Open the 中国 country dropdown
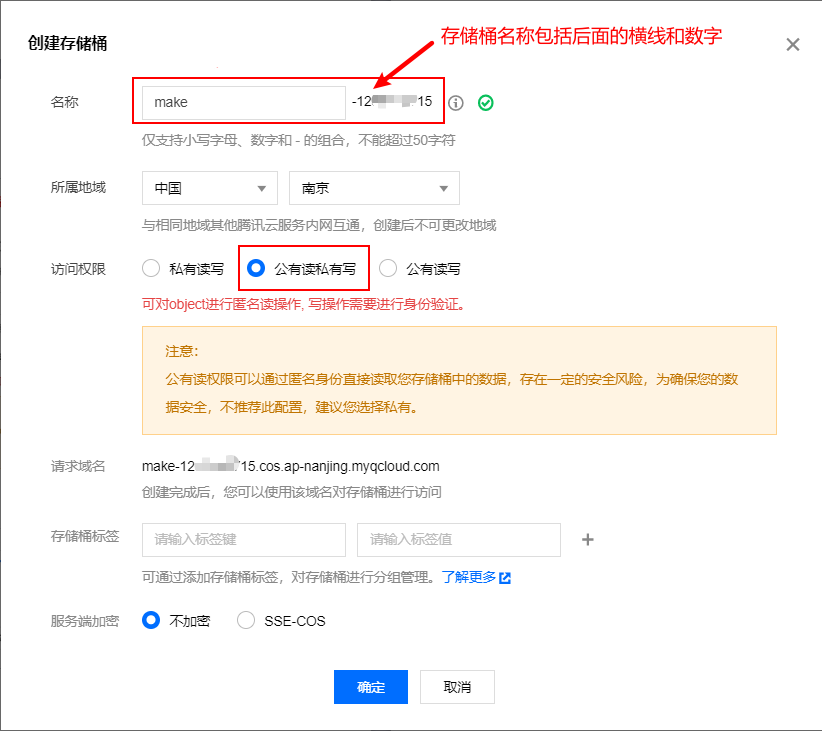The height and width of the screenshot is (731, 822). point(210,188)
